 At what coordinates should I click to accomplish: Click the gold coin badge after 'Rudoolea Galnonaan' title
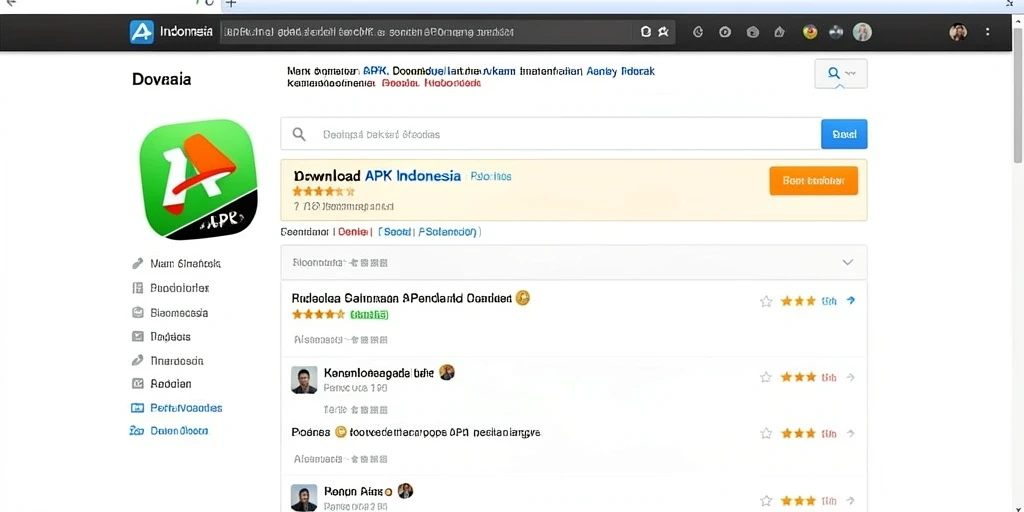(x=522, y=298)
